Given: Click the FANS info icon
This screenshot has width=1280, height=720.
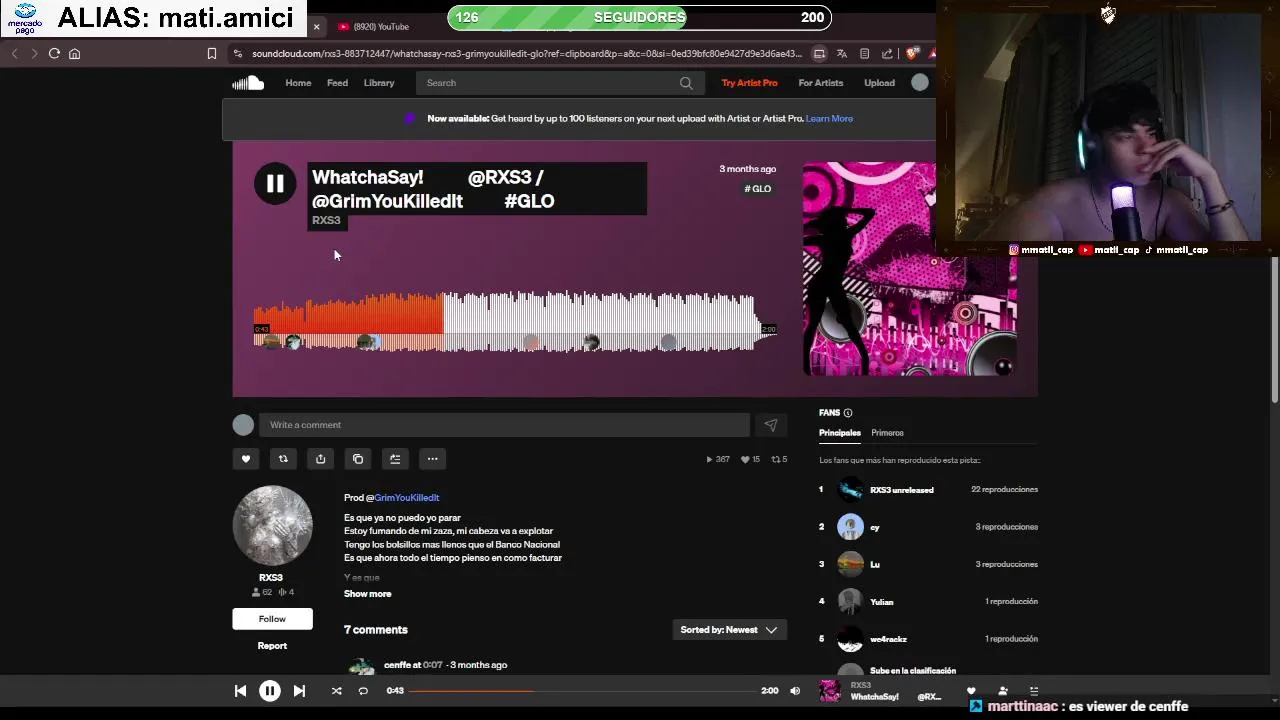Looking at the screenshot, I should 848,413.
